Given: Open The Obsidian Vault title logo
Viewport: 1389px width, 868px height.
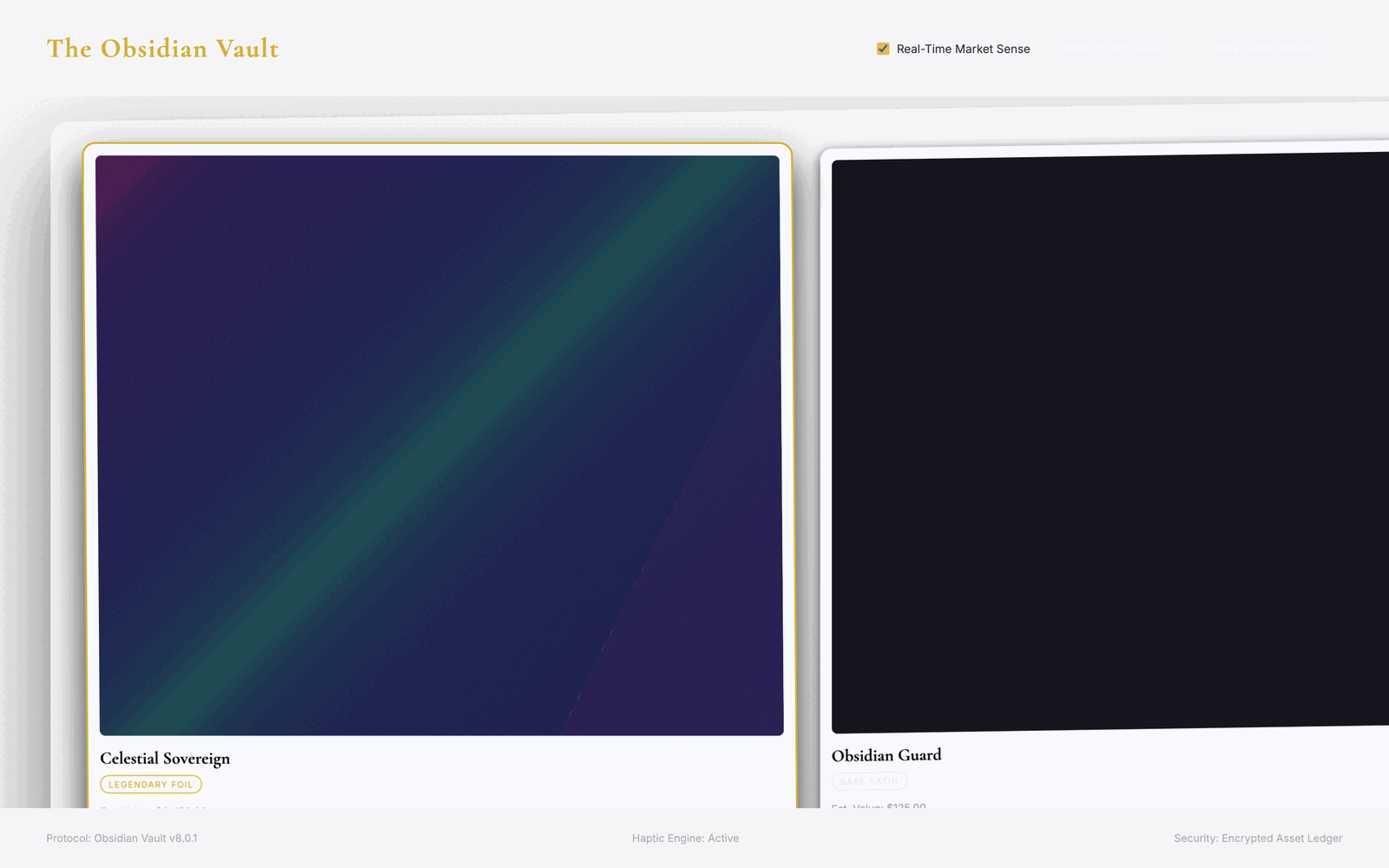Looking at the screenshot, I should click(162, 49).
